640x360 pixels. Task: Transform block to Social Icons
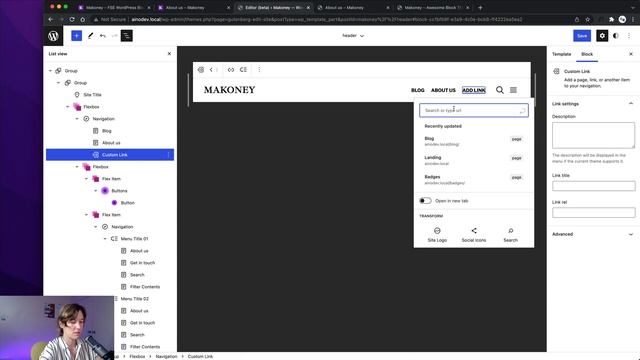click(x=474, y=235)
